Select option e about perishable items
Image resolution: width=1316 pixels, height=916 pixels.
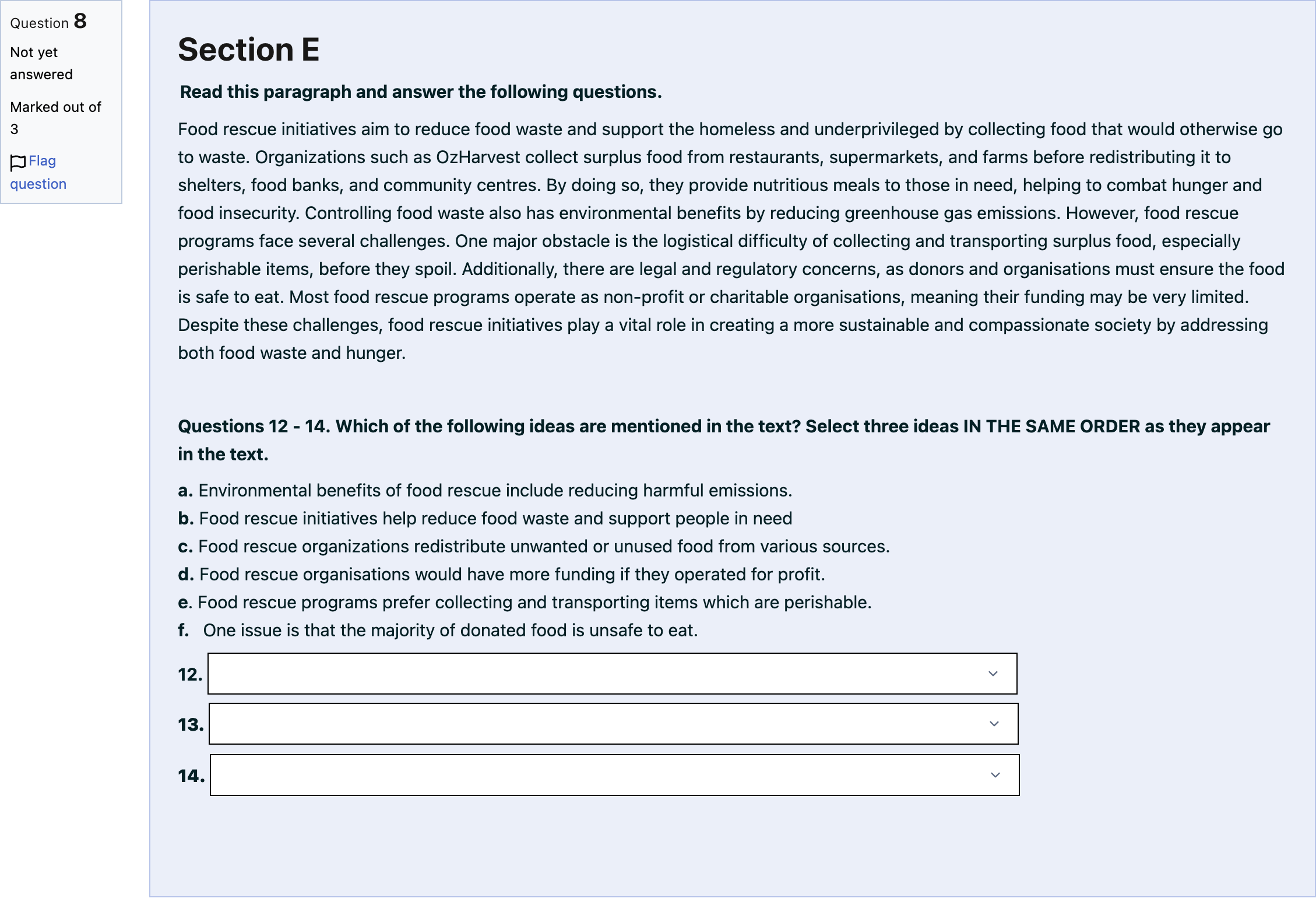tap(525, 603)
